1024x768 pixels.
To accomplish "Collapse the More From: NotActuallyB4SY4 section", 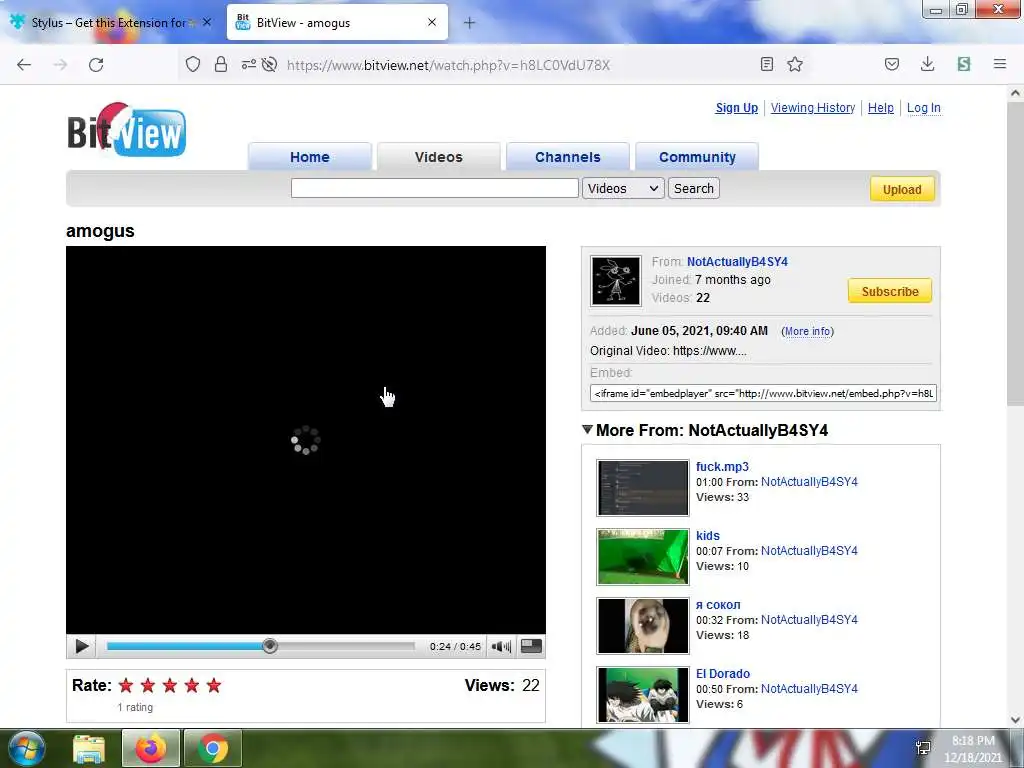I will tap(587, 430).
